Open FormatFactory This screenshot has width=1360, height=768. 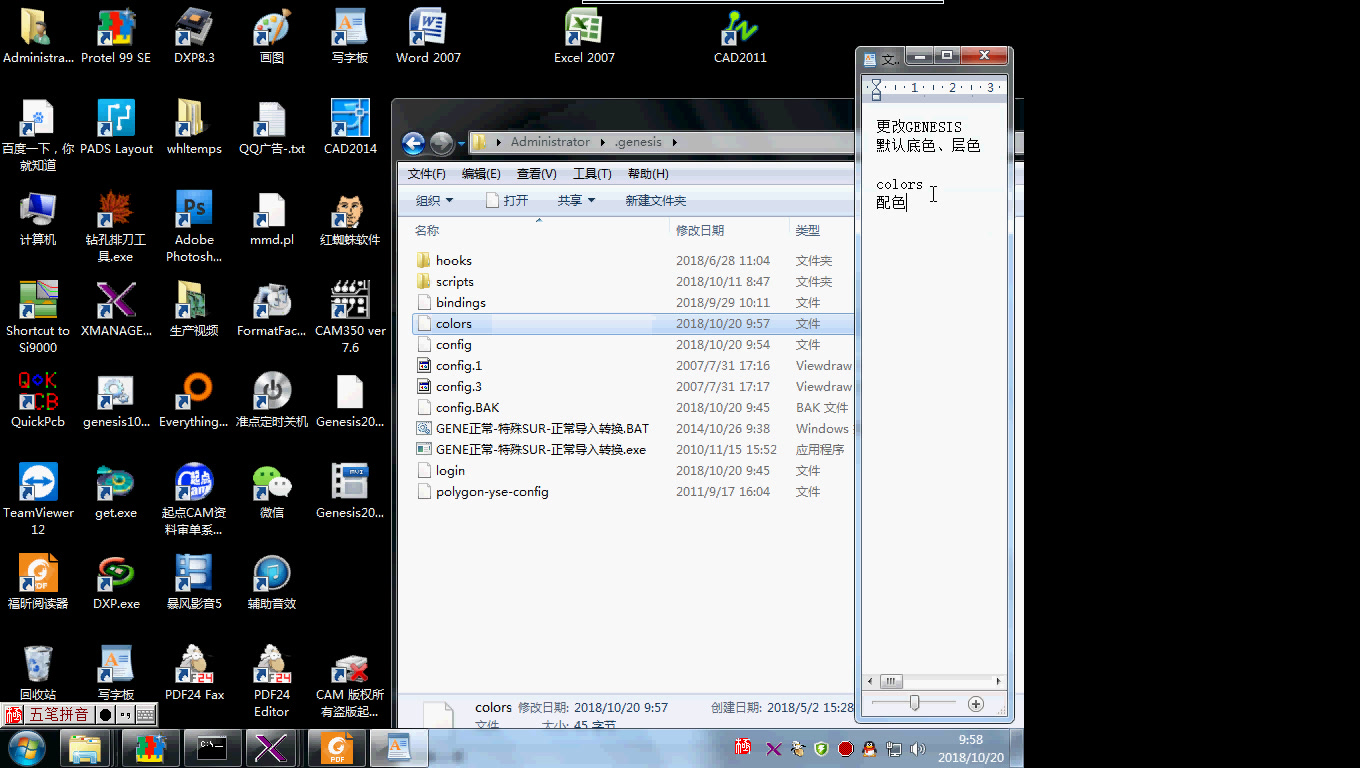tap(271, 300)
